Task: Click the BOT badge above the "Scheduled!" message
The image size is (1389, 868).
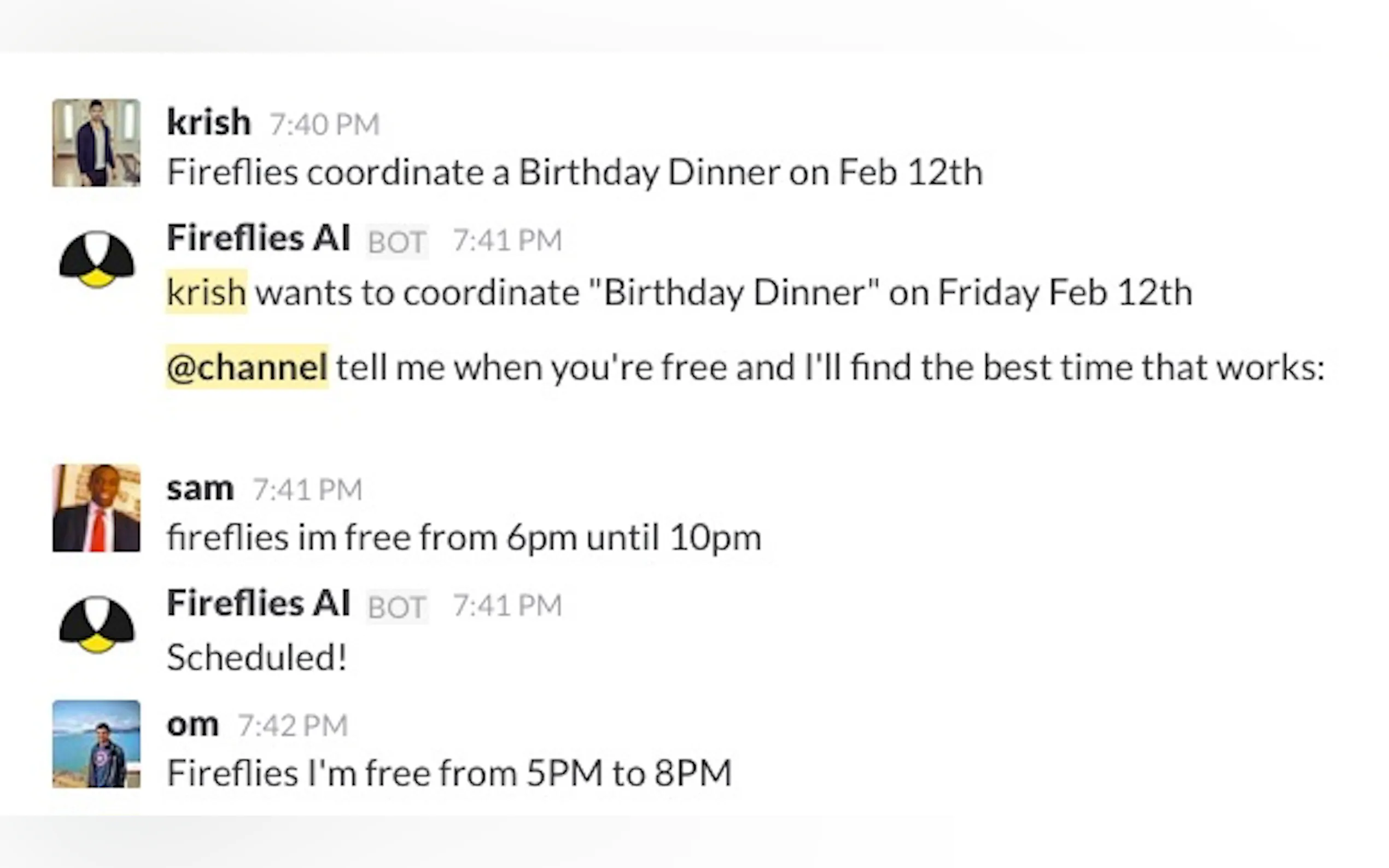Action: pyautogui.click(x=397, y=607)
